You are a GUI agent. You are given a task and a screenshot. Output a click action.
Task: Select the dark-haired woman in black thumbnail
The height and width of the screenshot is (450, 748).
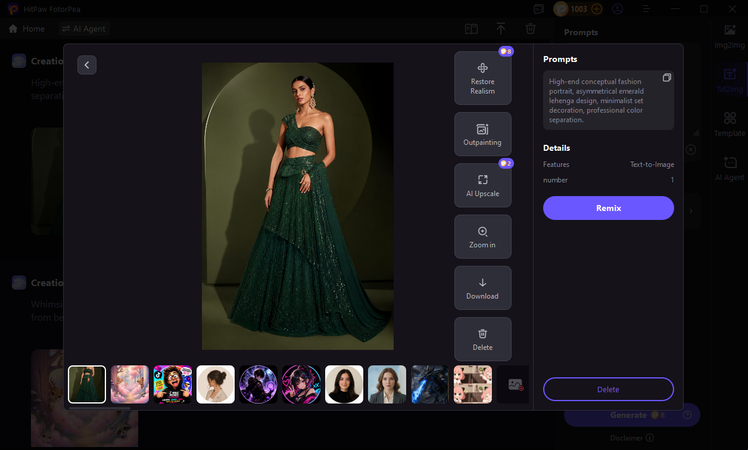pyautogui.click(x=344, y=385)
